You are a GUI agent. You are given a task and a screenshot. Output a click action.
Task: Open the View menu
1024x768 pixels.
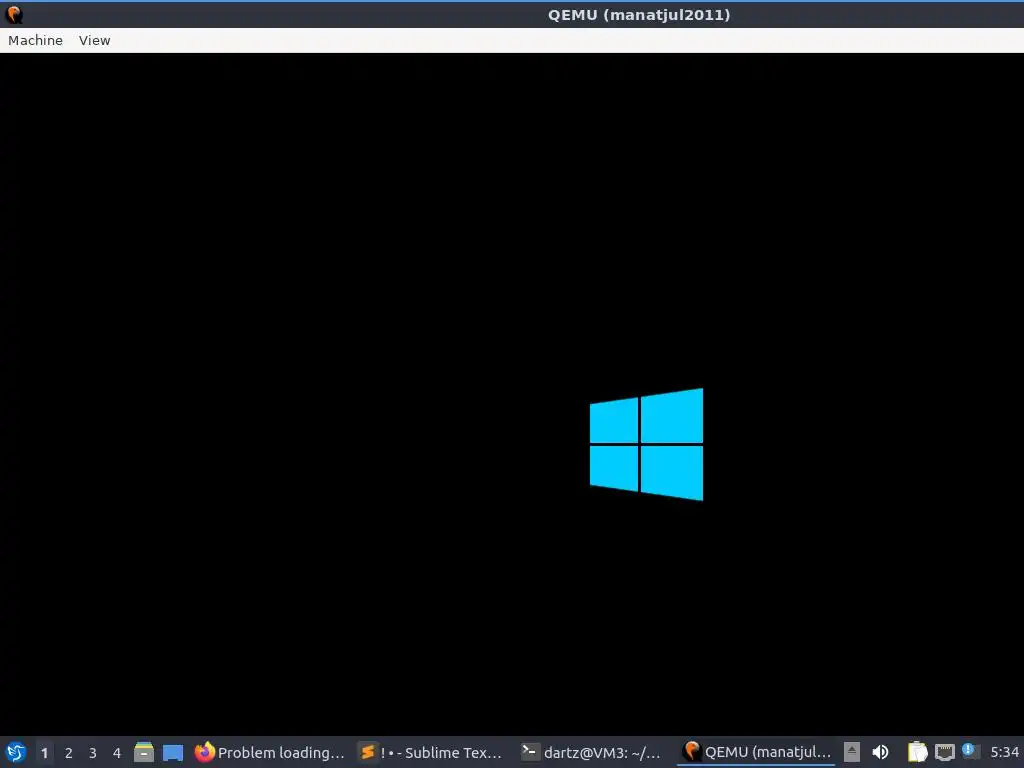(95, 40)
